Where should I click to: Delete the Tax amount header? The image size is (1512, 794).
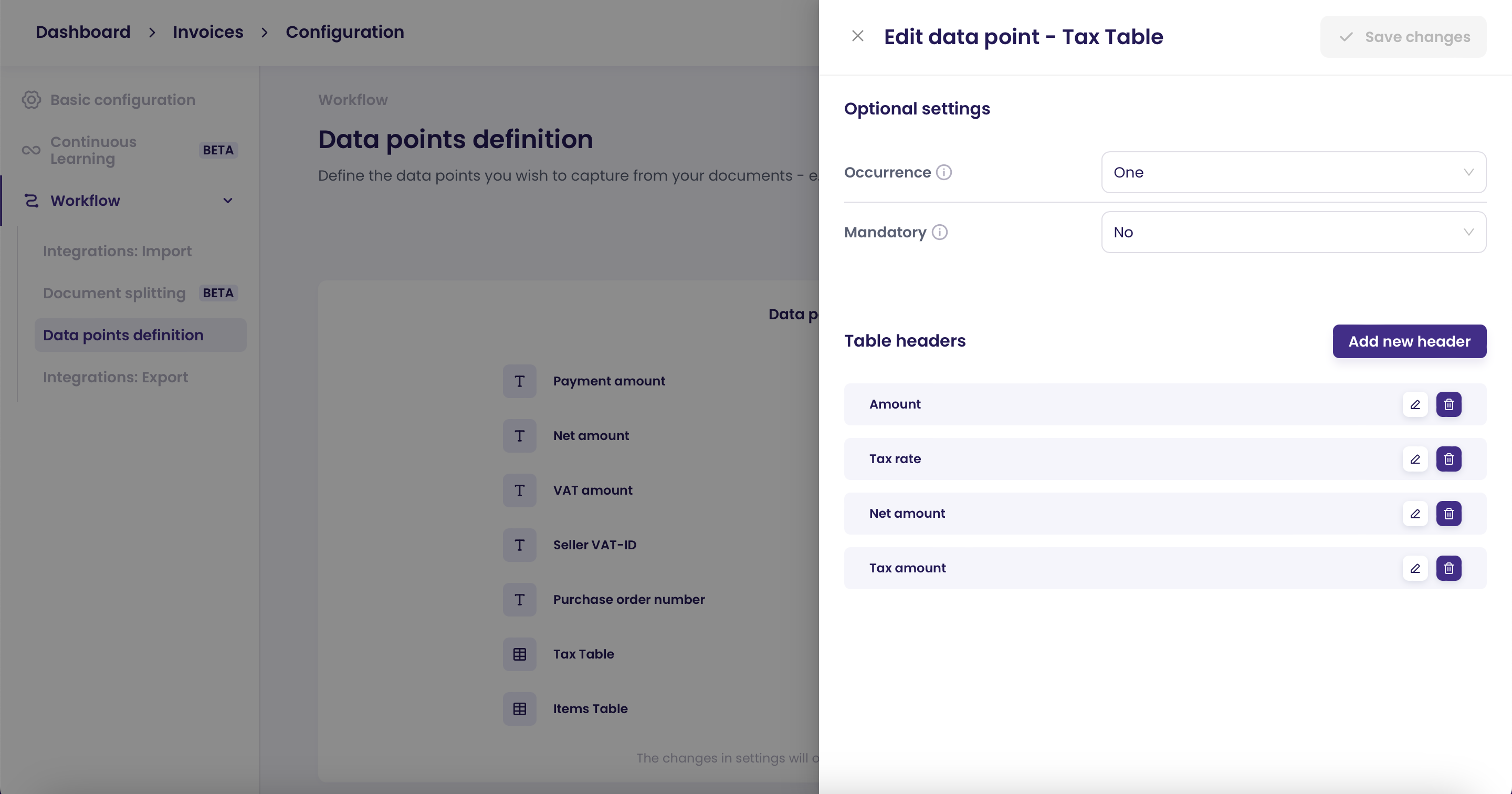coord(1448,569)
